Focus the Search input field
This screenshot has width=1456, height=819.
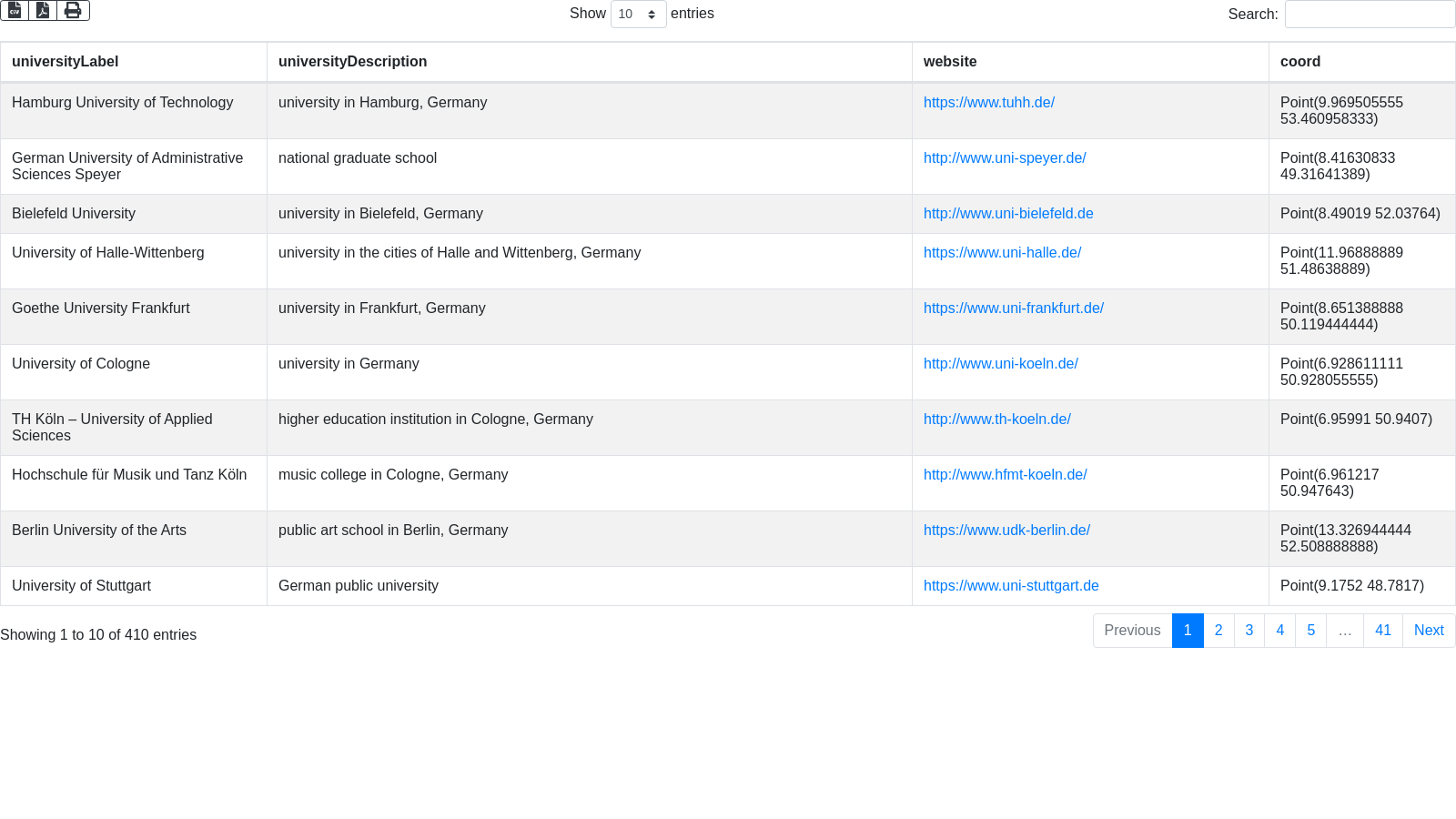[x=1370, y=15]
